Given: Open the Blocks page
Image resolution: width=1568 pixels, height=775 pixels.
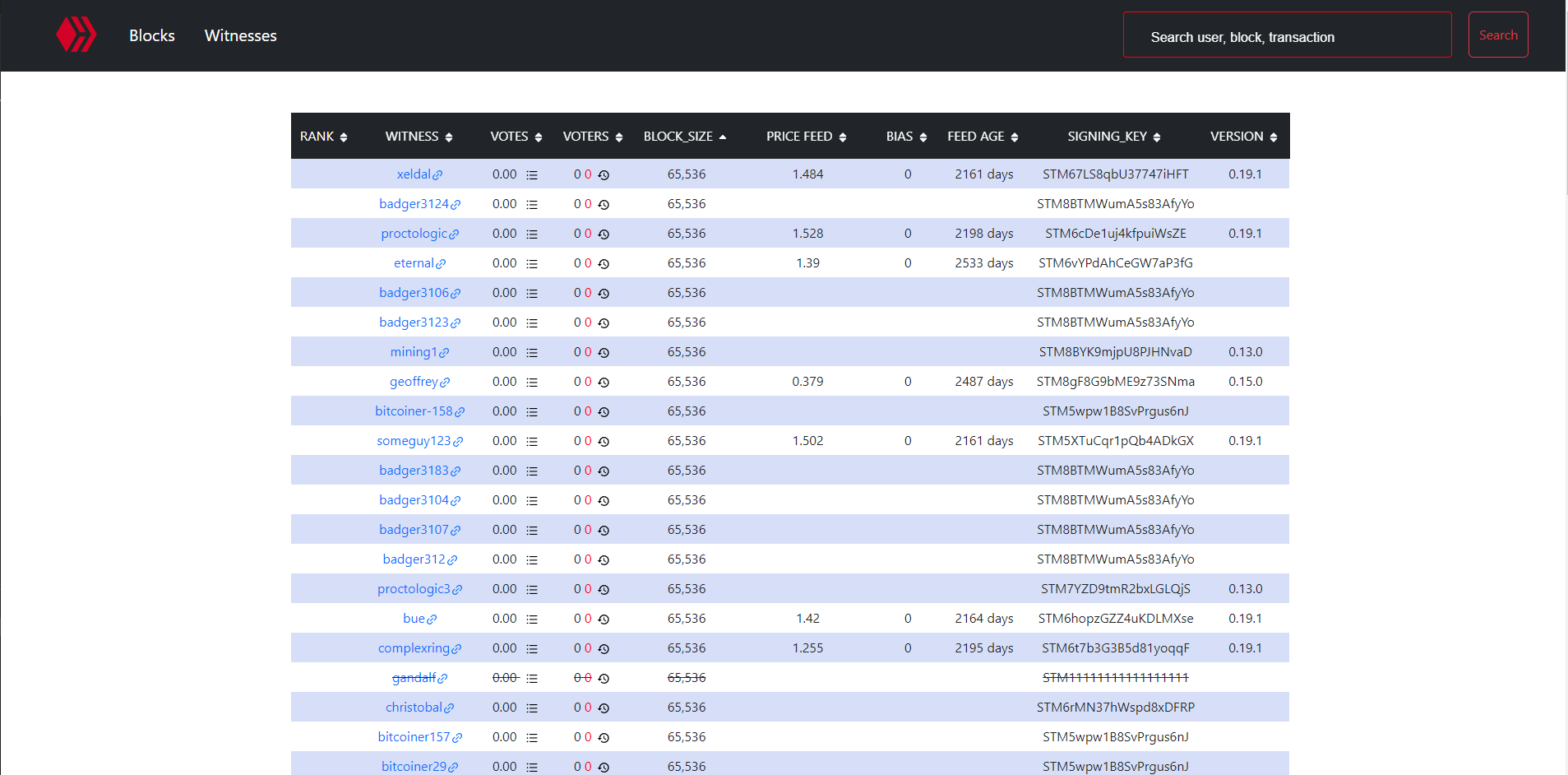Looking at the screenshot, I should coord(152,35).
